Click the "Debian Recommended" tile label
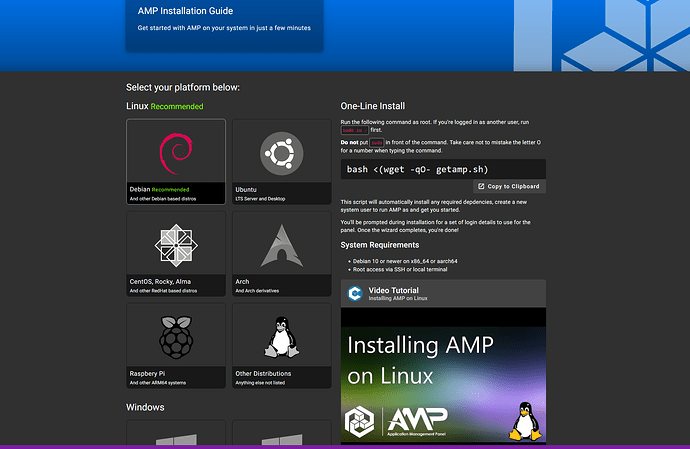Screen dimensions: 690x449 (x=159, y=188)
